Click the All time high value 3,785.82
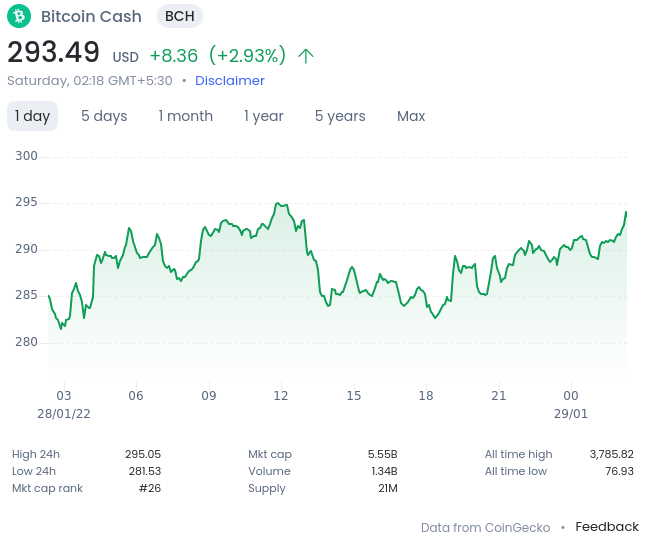The image size is (647, 538). [x=612, y=454]
